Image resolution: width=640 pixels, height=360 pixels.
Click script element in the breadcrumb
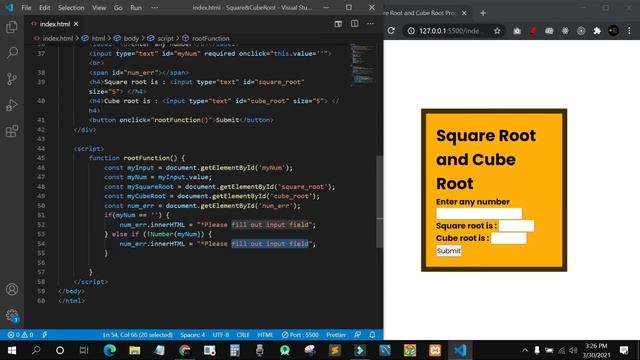[x=165, y=38]
